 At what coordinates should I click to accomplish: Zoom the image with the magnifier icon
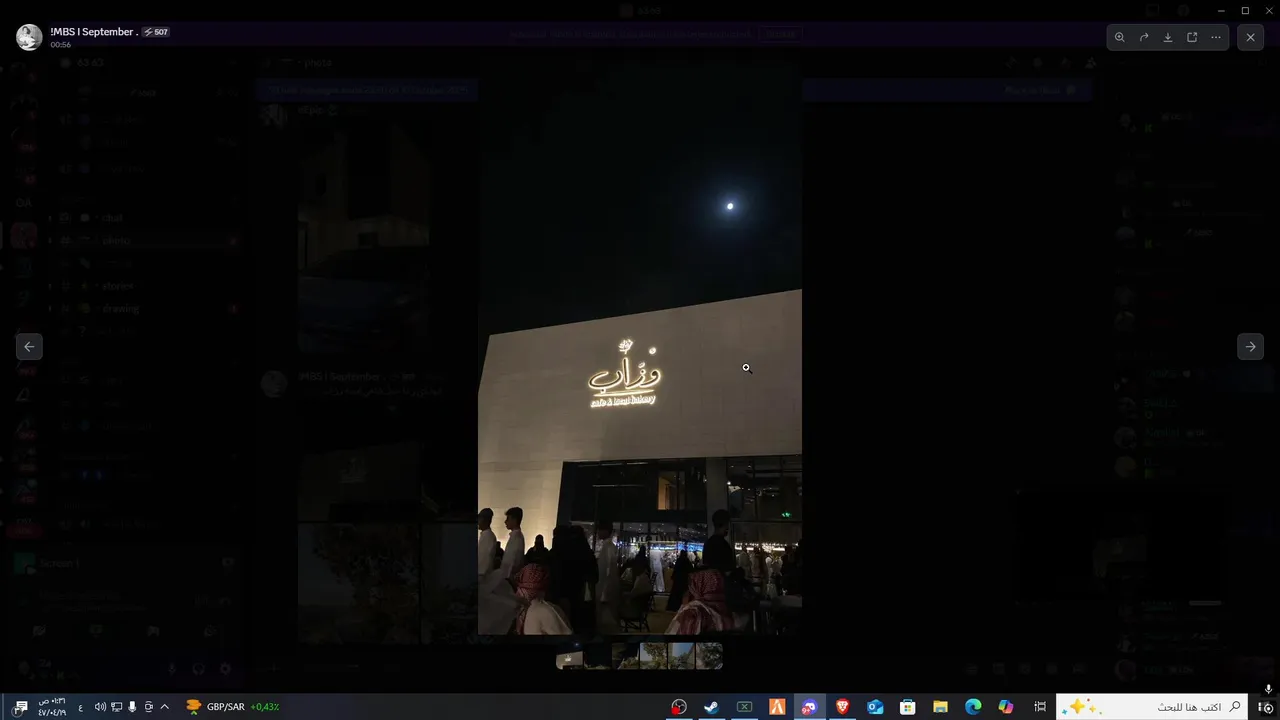(1119, 37)
